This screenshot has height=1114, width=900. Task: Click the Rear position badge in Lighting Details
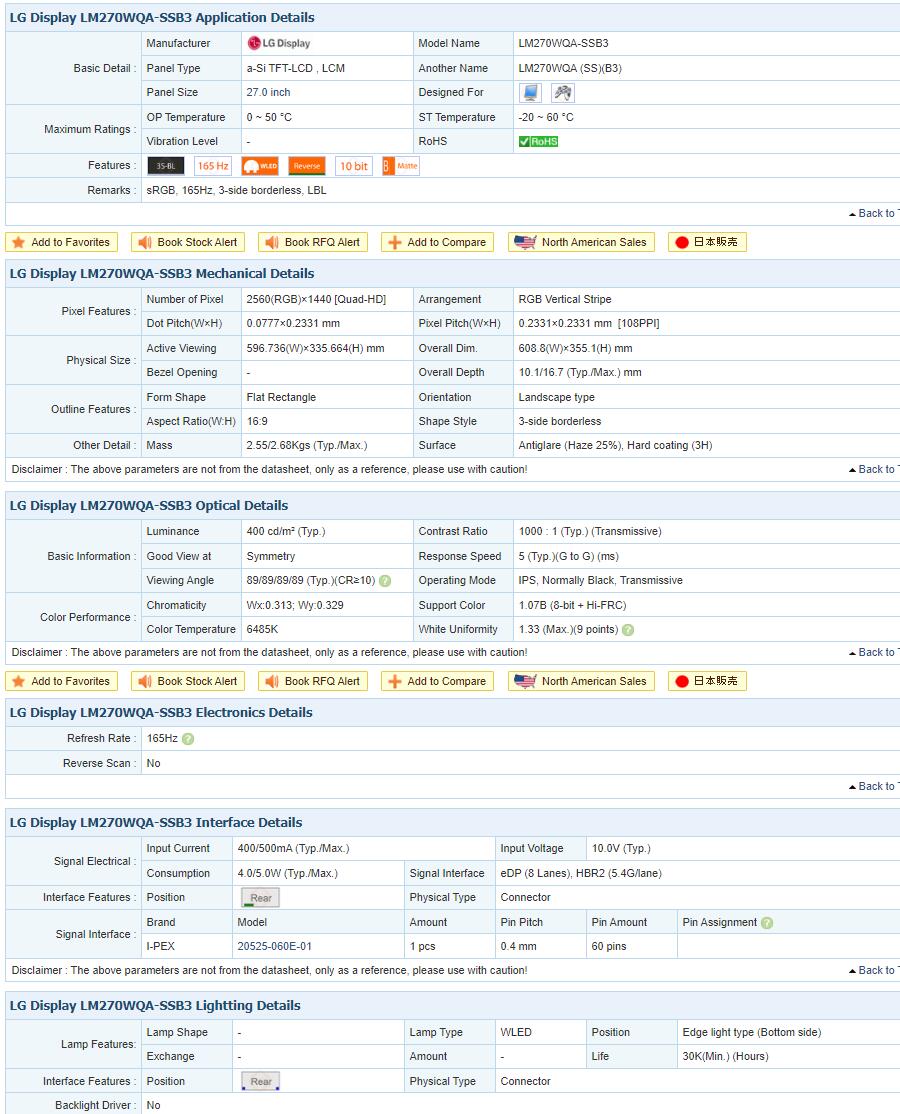click(261, 1081)
